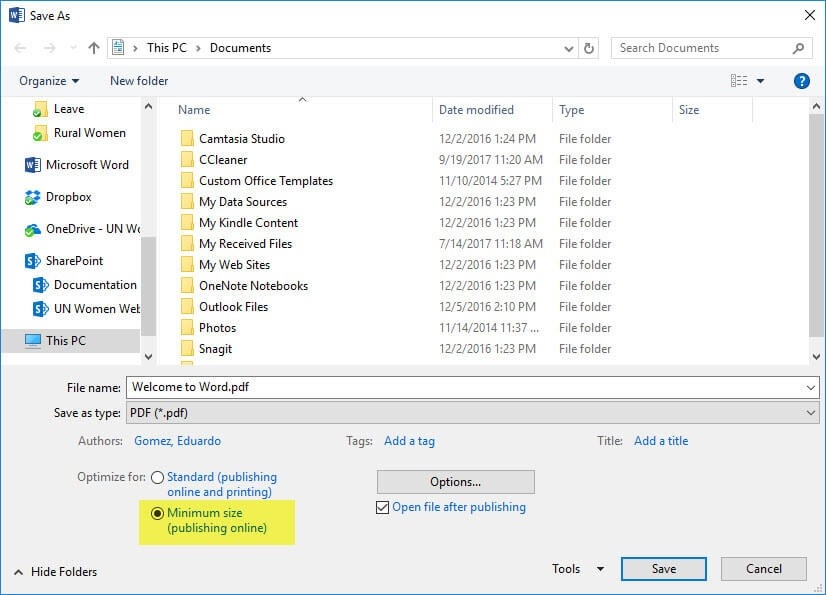826x595 pixels.
Task: Open the Save as type combo box
Action: point(473,413)
